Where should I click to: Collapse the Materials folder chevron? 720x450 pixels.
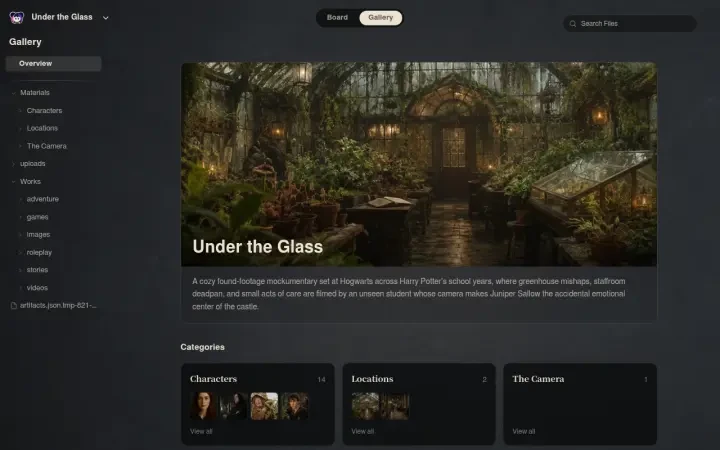pyautogui.click(x=13, y=93)
